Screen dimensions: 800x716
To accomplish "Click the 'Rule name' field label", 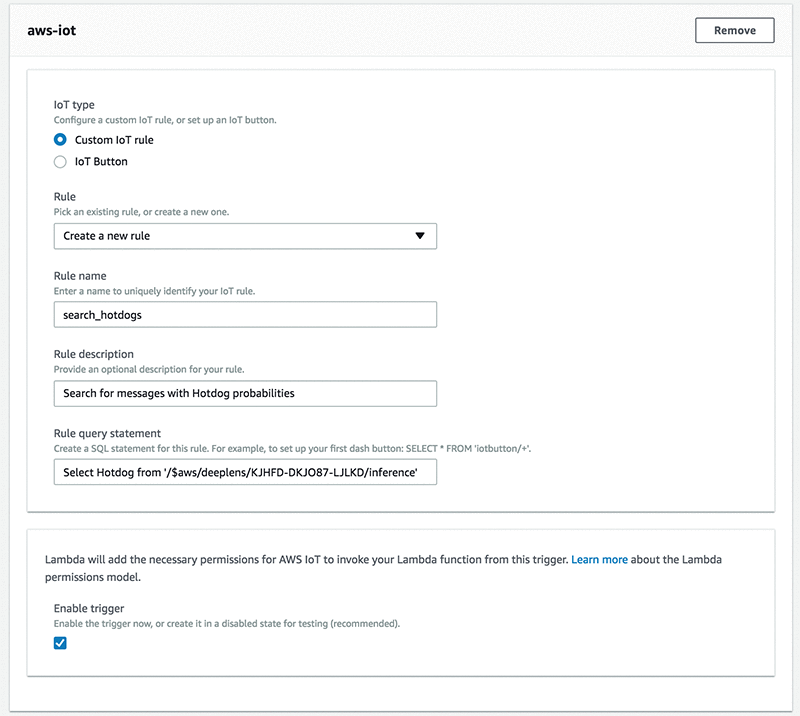I will (80, 276).
